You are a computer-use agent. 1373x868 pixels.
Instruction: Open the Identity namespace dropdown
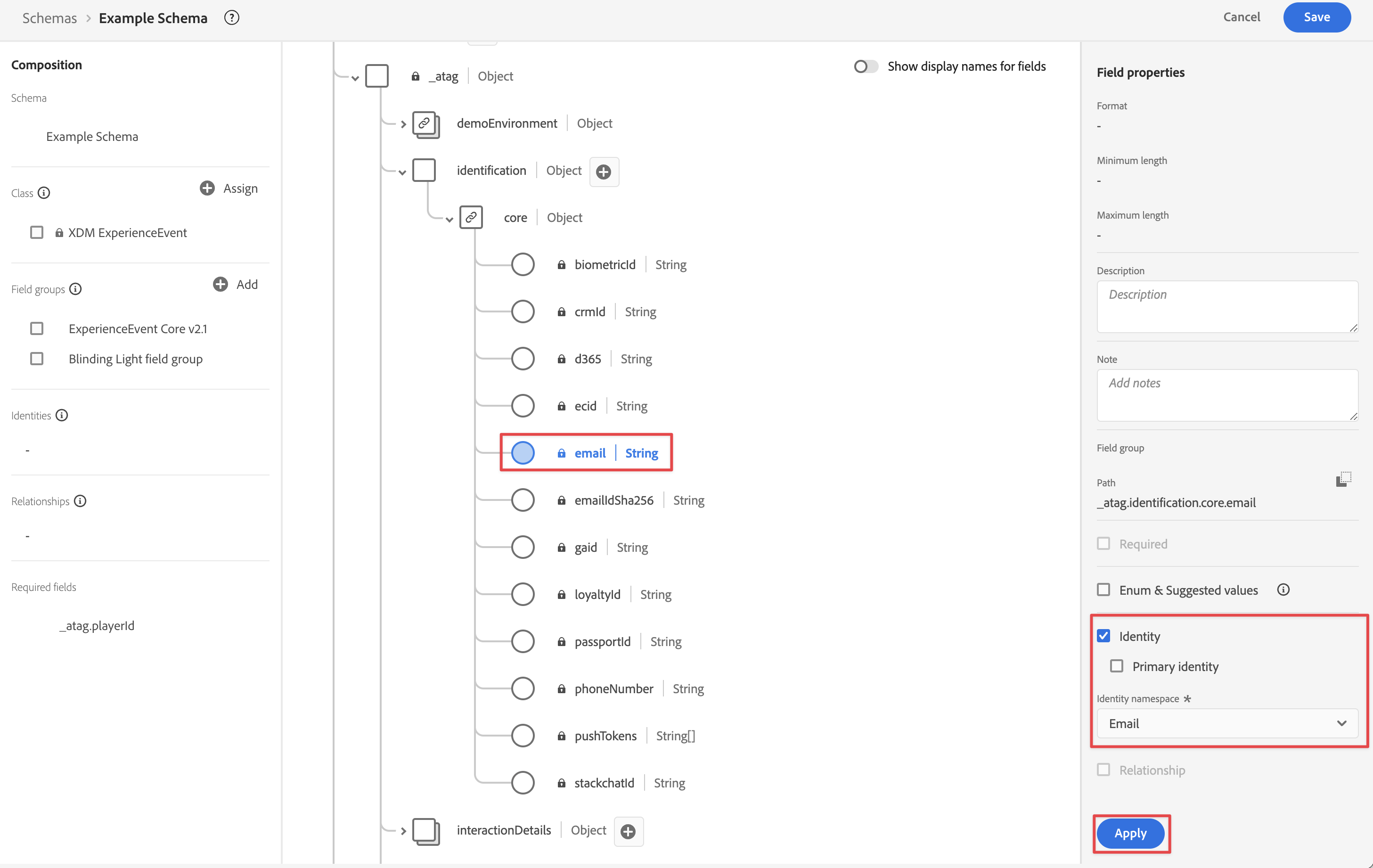pyautogui.click(x=1227, y=723)
